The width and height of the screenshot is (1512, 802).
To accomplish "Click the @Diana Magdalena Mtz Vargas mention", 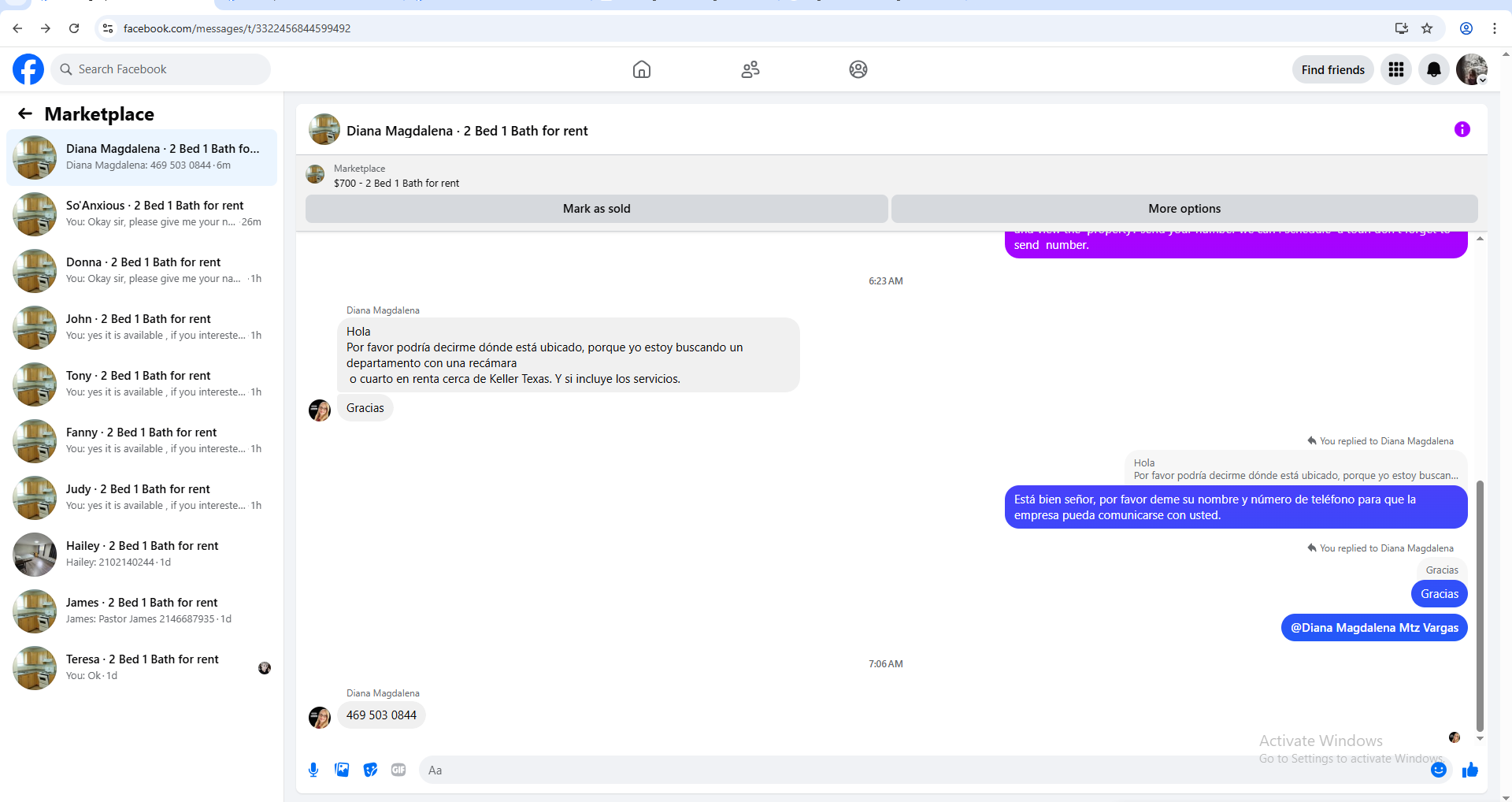I will click(1374, 628).
